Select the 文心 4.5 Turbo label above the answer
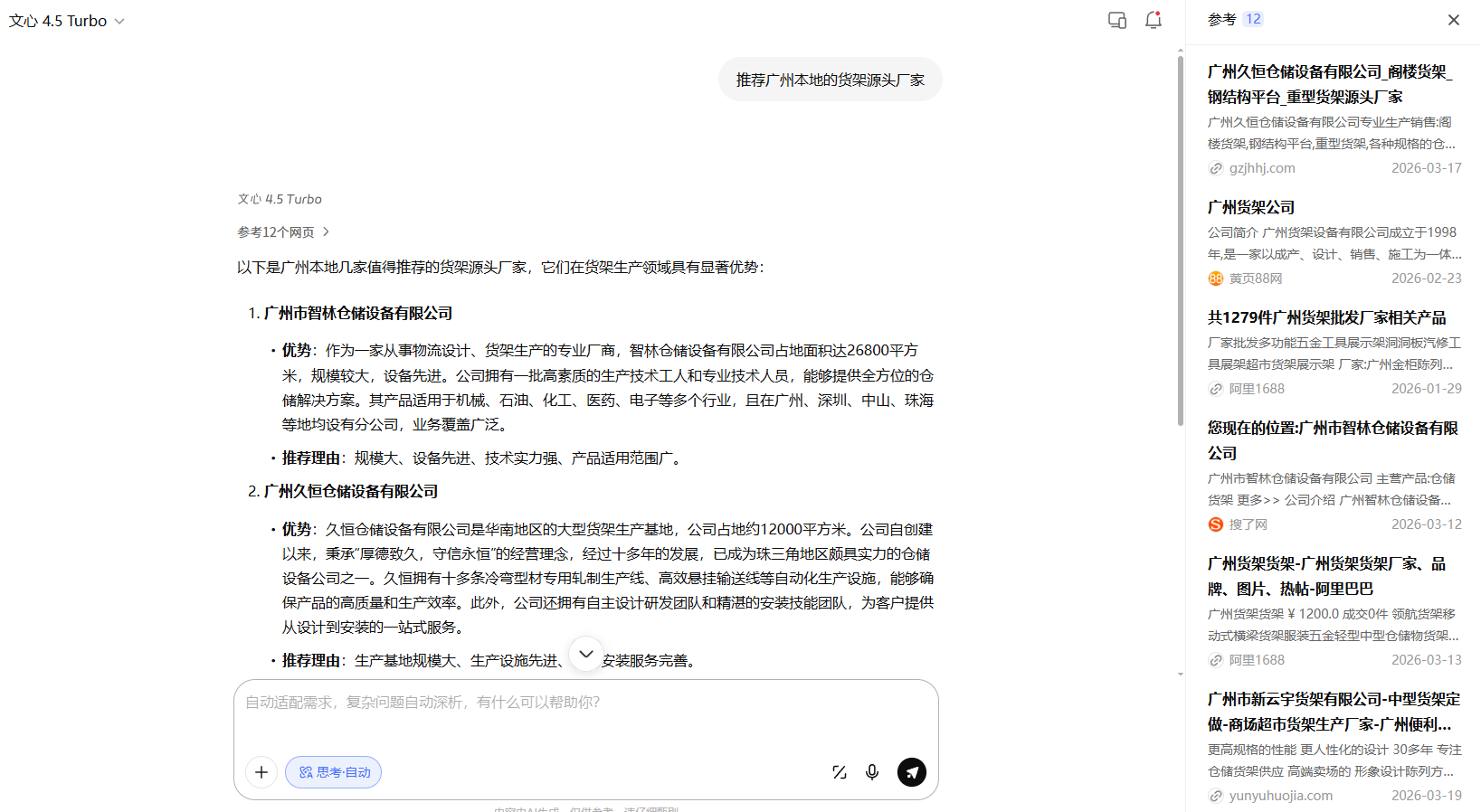The image size is (1481, 812). tap(280, 199)
